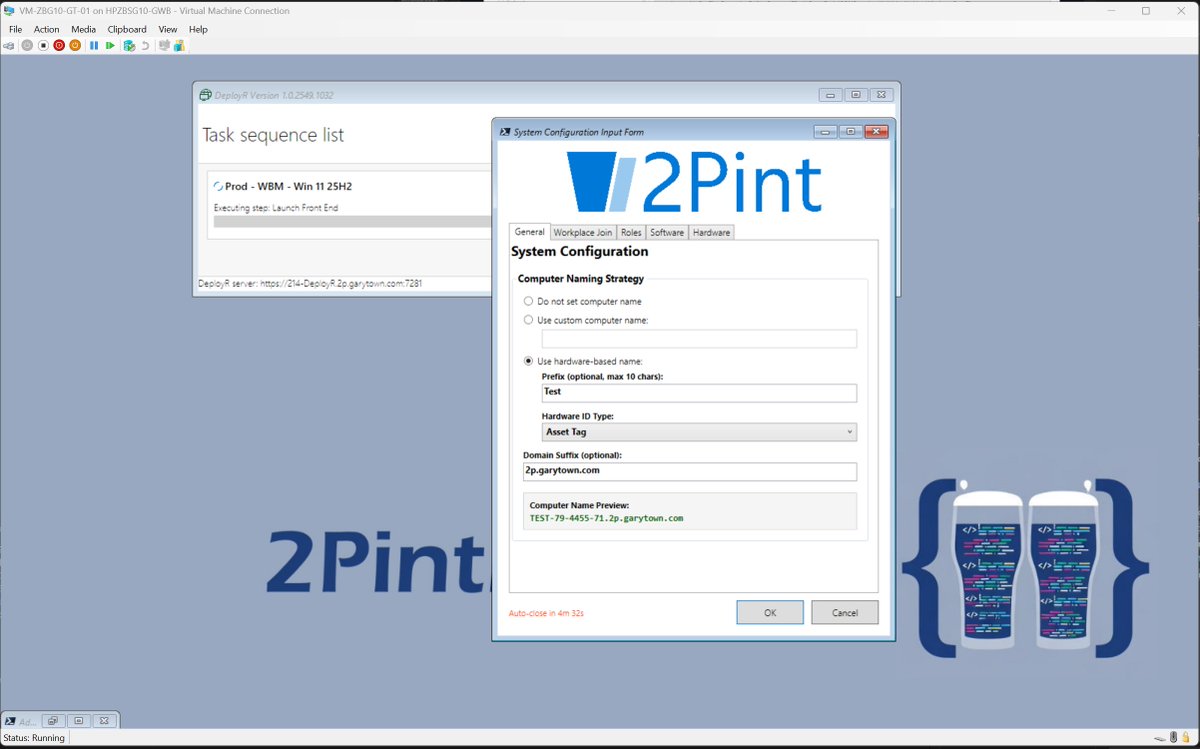Pause the virtual machine
Image resolution: width=1200 pixels, height=749 pixels.
[94, 46]
